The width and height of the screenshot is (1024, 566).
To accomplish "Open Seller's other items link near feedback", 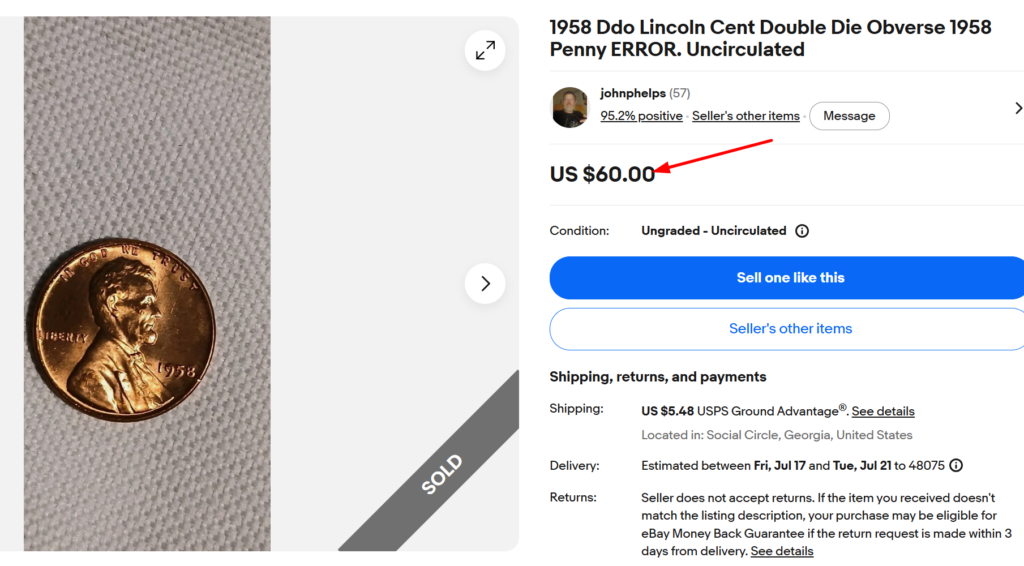I will 746,116.
